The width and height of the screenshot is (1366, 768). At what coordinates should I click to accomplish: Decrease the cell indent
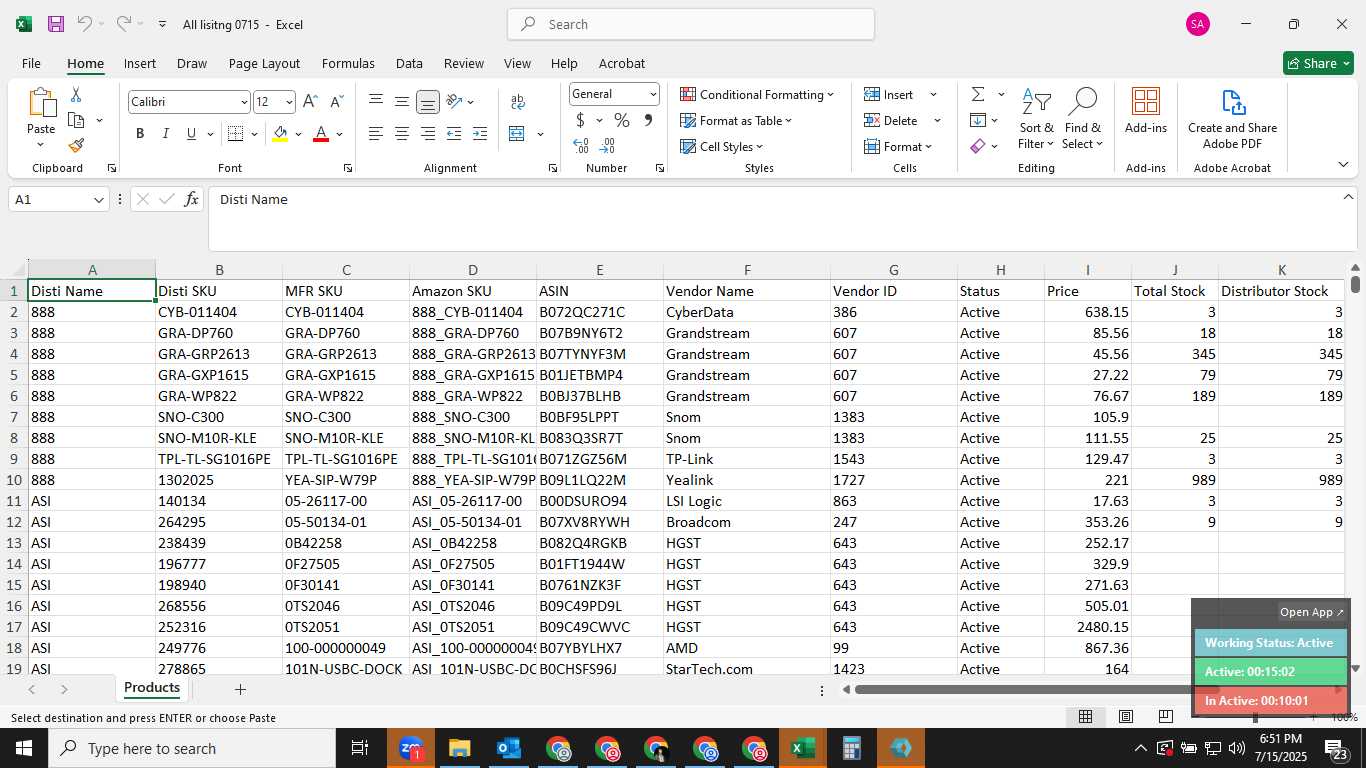454,134
